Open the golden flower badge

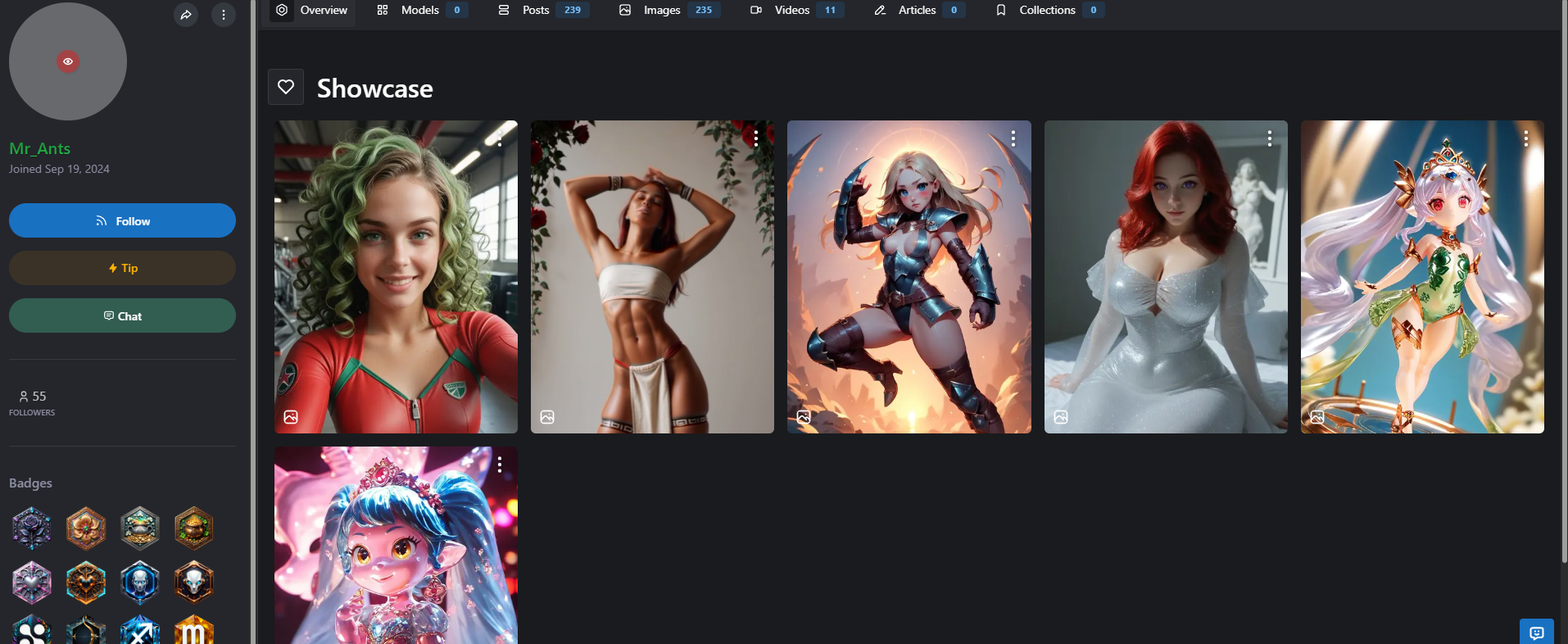[x=86, y=528]
